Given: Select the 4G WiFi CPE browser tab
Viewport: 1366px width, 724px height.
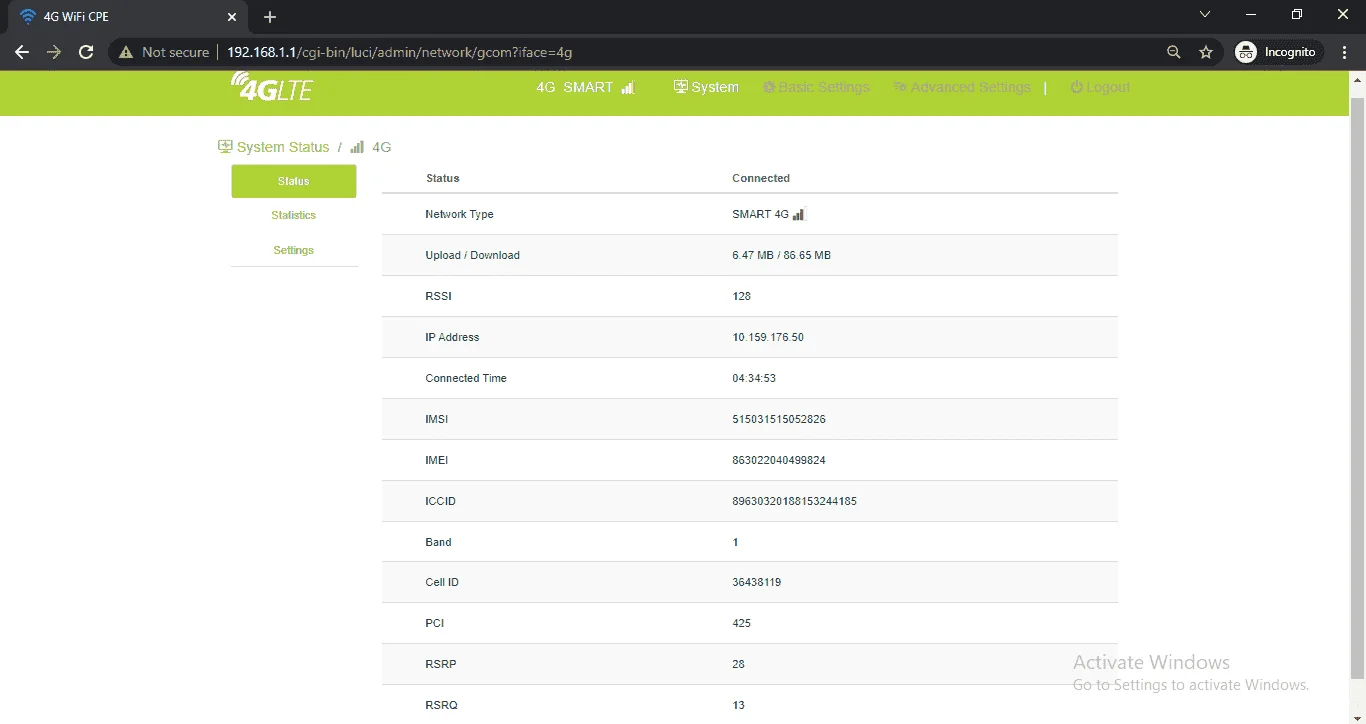Looking at the screenshot, I should 126,17.
